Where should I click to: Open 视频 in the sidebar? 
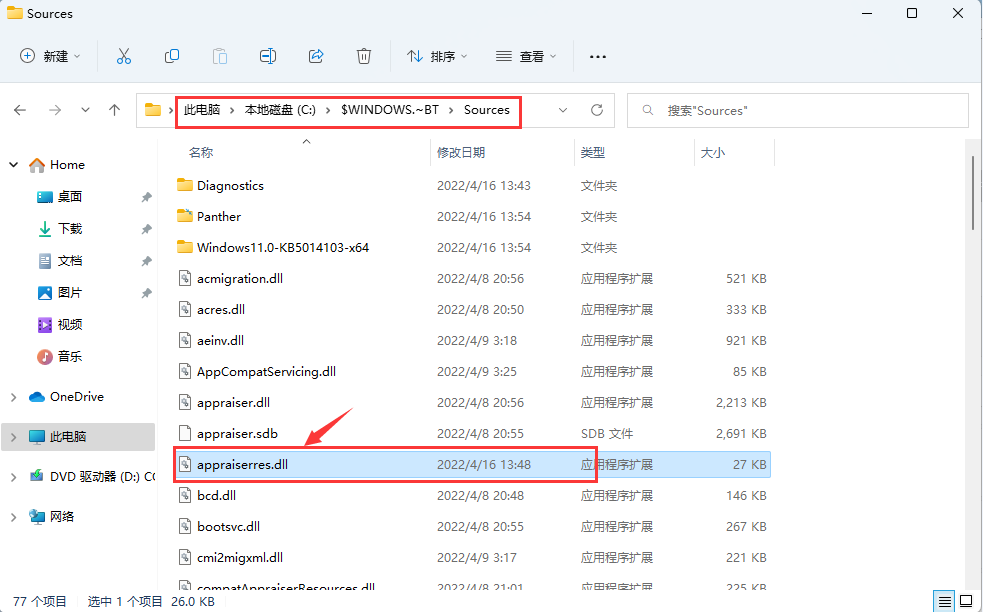(59, 325)
